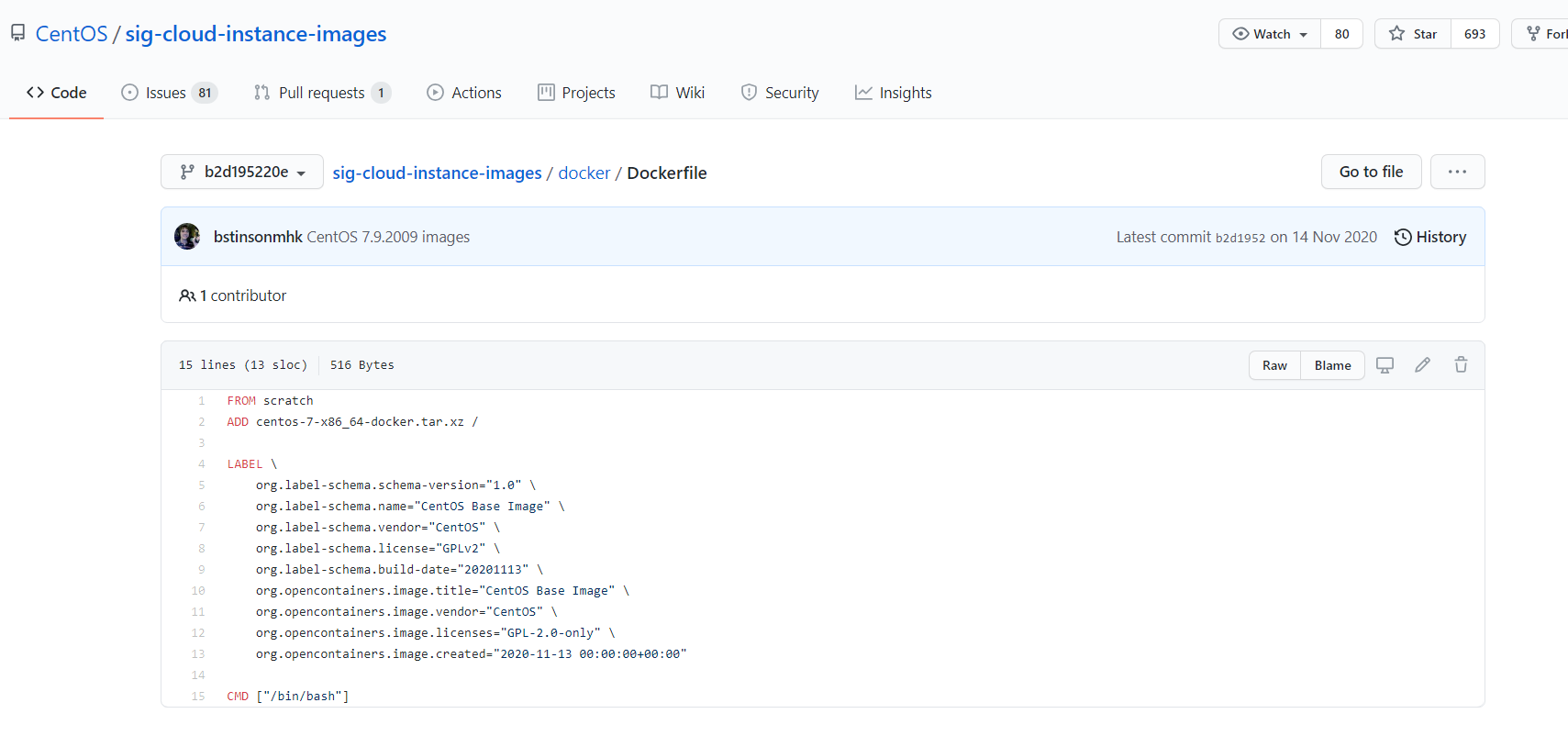Open the watchers count 80
Screen dimensions: 1568x736
pyautogui.click(x=1341, y=34)
